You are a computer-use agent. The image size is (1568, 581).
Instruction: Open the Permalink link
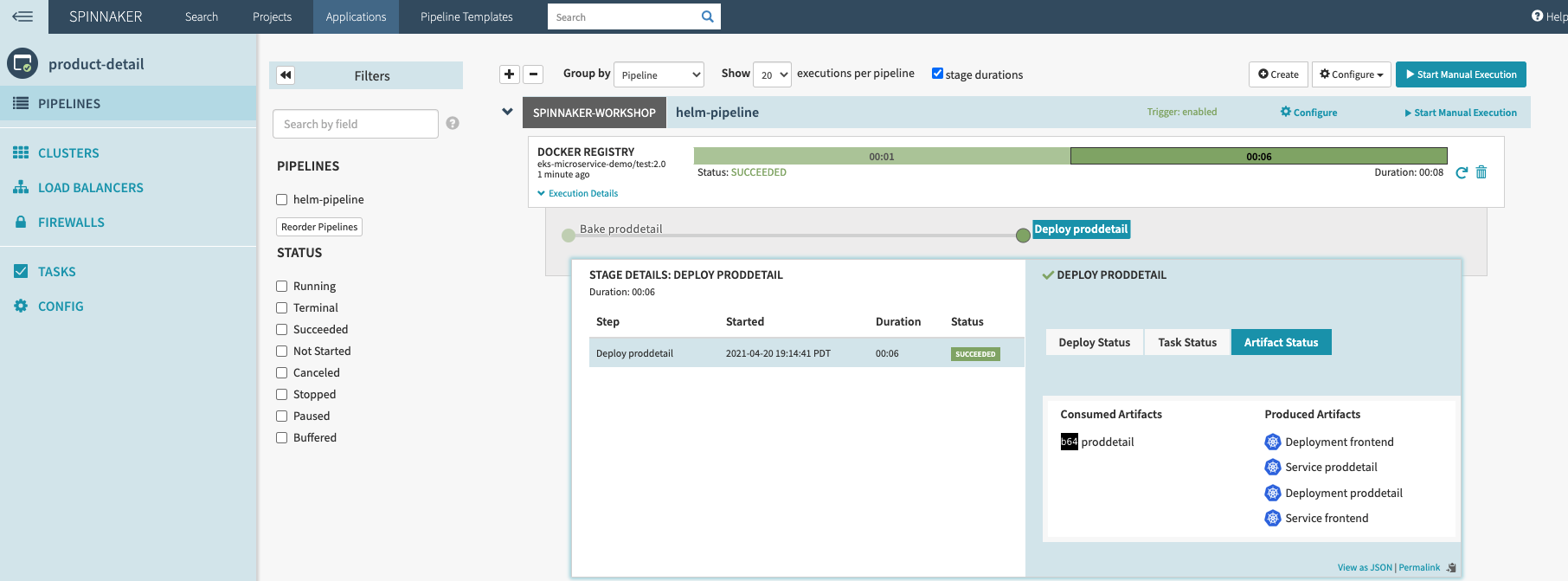tap(1419, 568)
